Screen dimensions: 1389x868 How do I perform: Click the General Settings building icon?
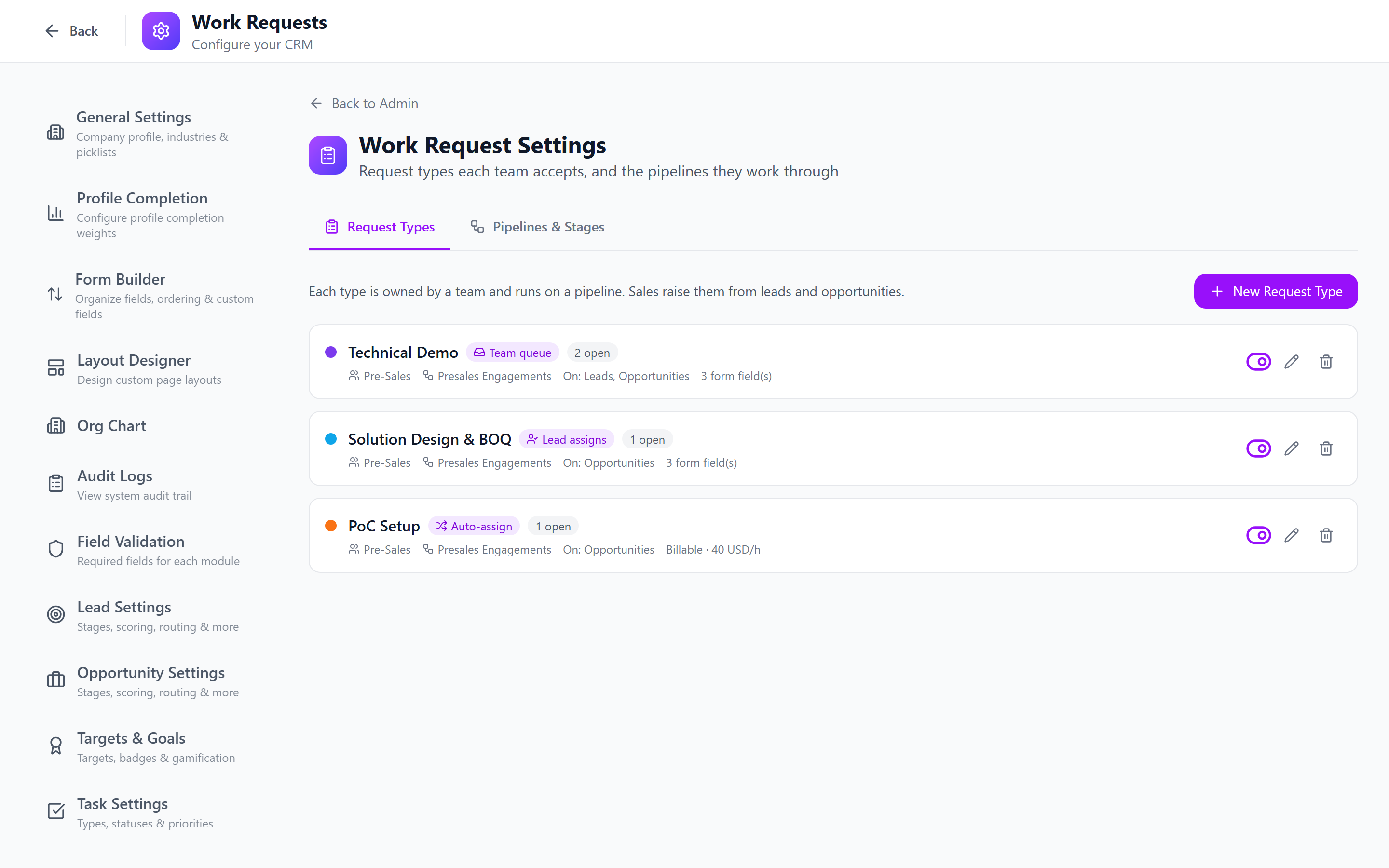[x=55, y=133]
